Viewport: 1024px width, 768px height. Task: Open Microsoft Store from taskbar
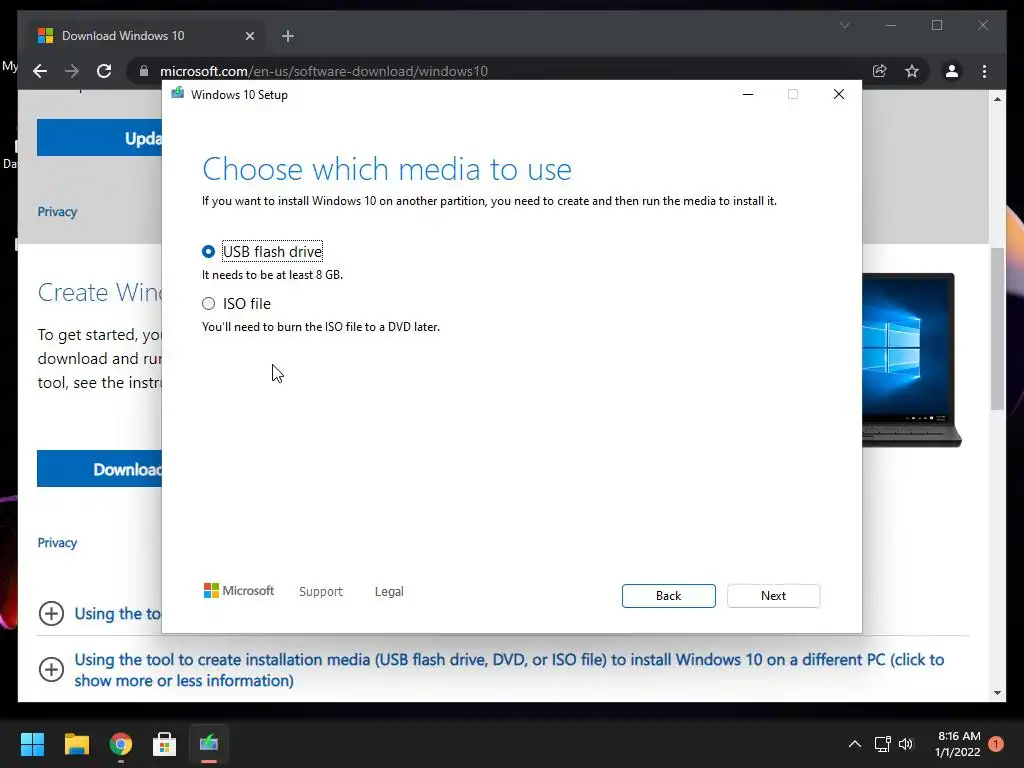click(165, 744)
